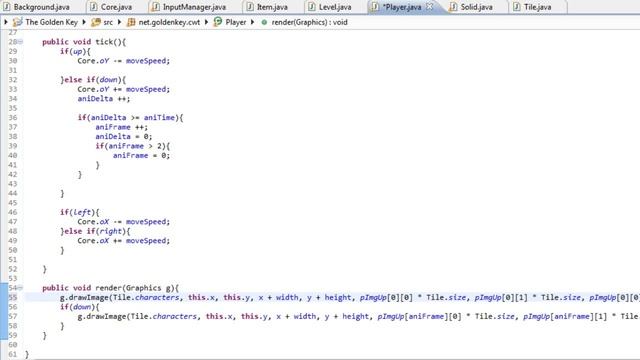Click the green render method icon

[264, 22]
